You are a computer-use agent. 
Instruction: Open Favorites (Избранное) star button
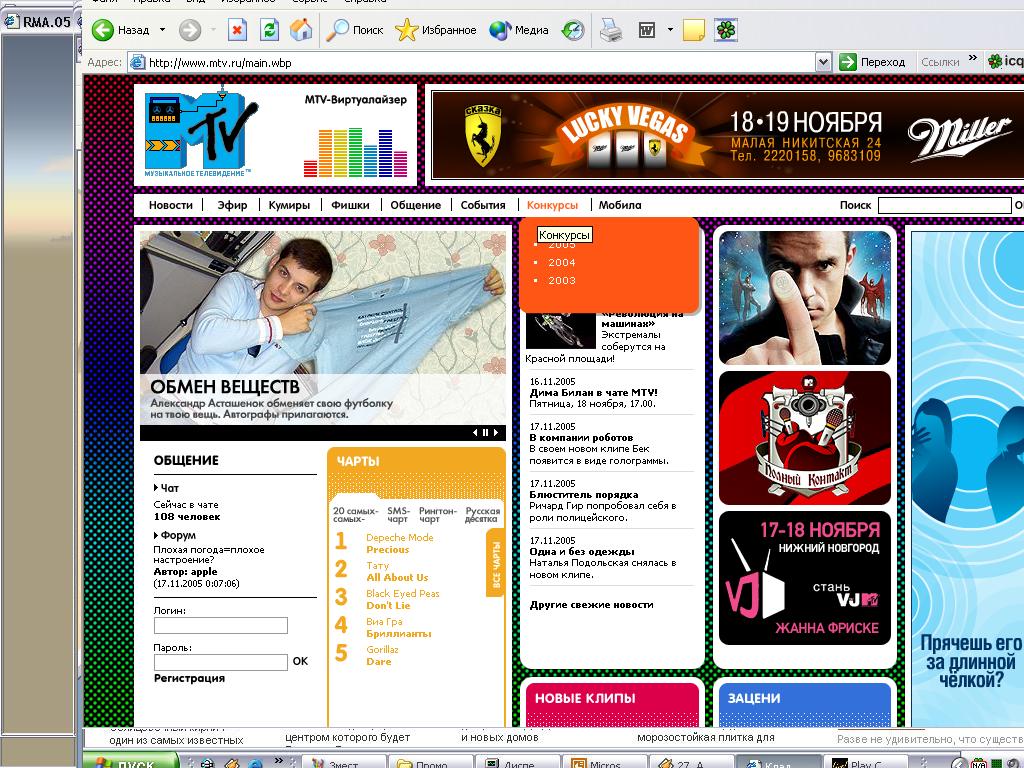click(x=436, y=30)
